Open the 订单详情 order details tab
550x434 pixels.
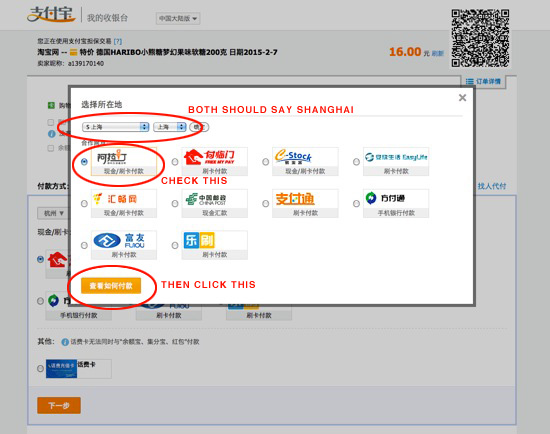pos(483,81)
